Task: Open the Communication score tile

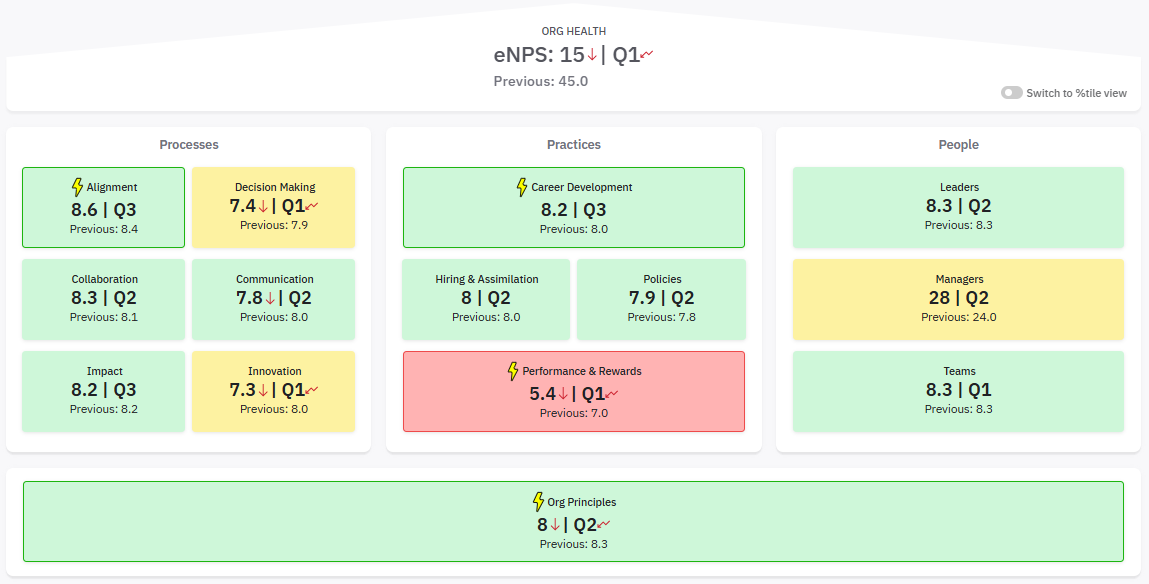Action: (x=273, y=298)
